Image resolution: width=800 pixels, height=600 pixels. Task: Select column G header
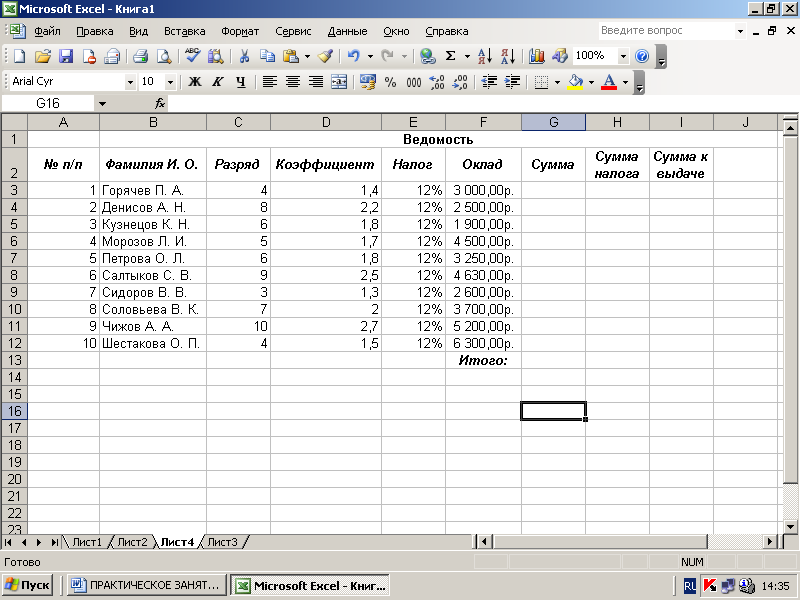point(554,122)
